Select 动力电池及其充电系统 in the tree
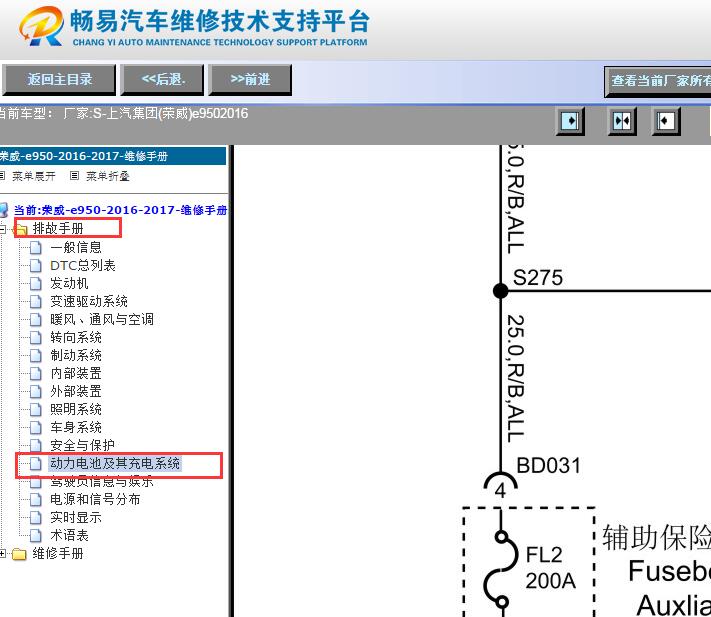This screenshot has height=617, width=711. [x=115, y=463]
